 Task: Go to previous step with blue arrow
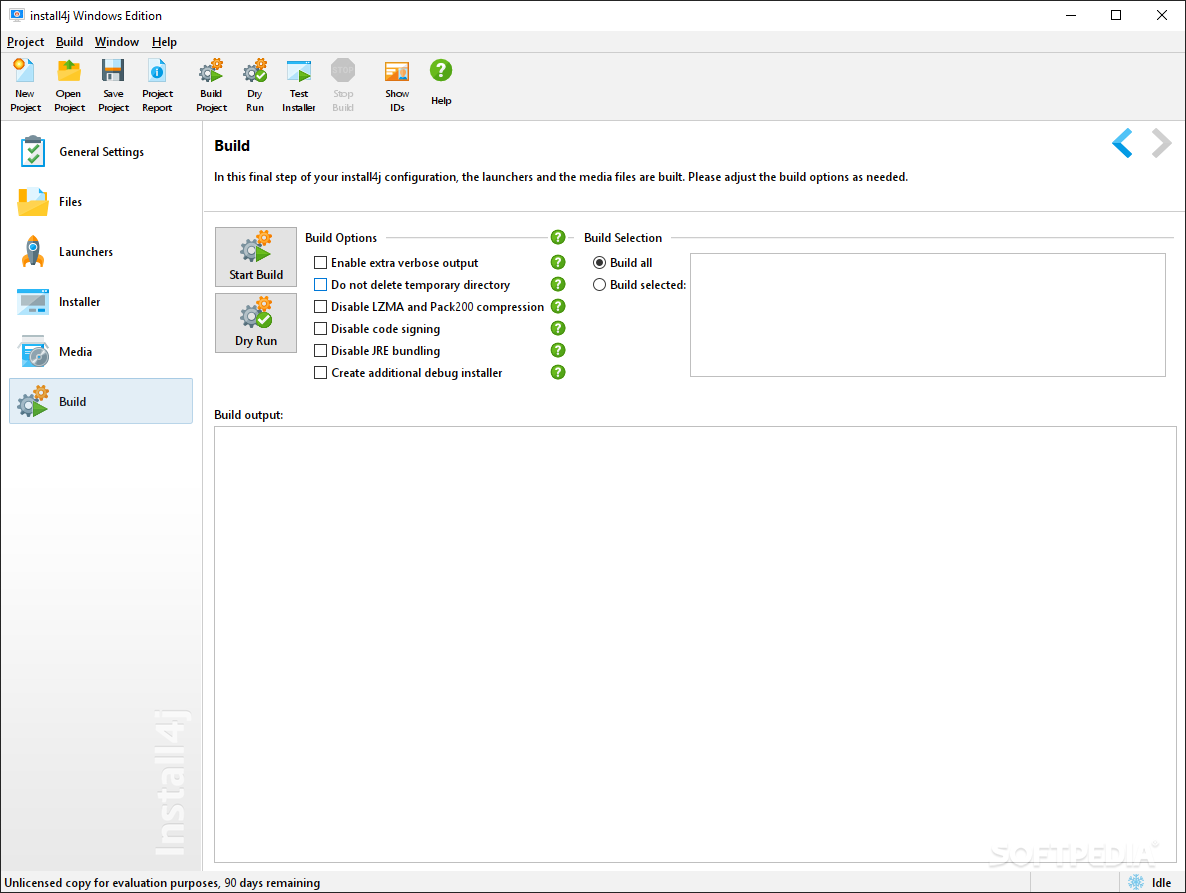pyautogui.click(x=1122, y=143)
